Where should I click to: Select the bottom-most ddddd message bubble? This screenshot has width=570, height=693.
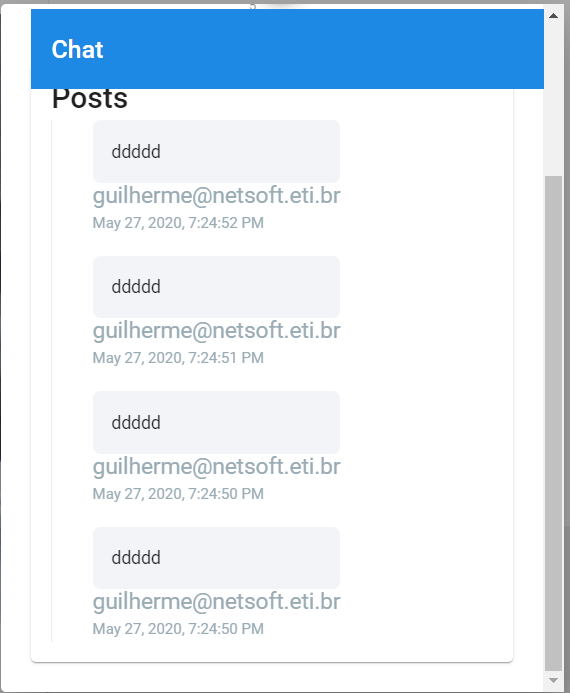tap(216, 558)
